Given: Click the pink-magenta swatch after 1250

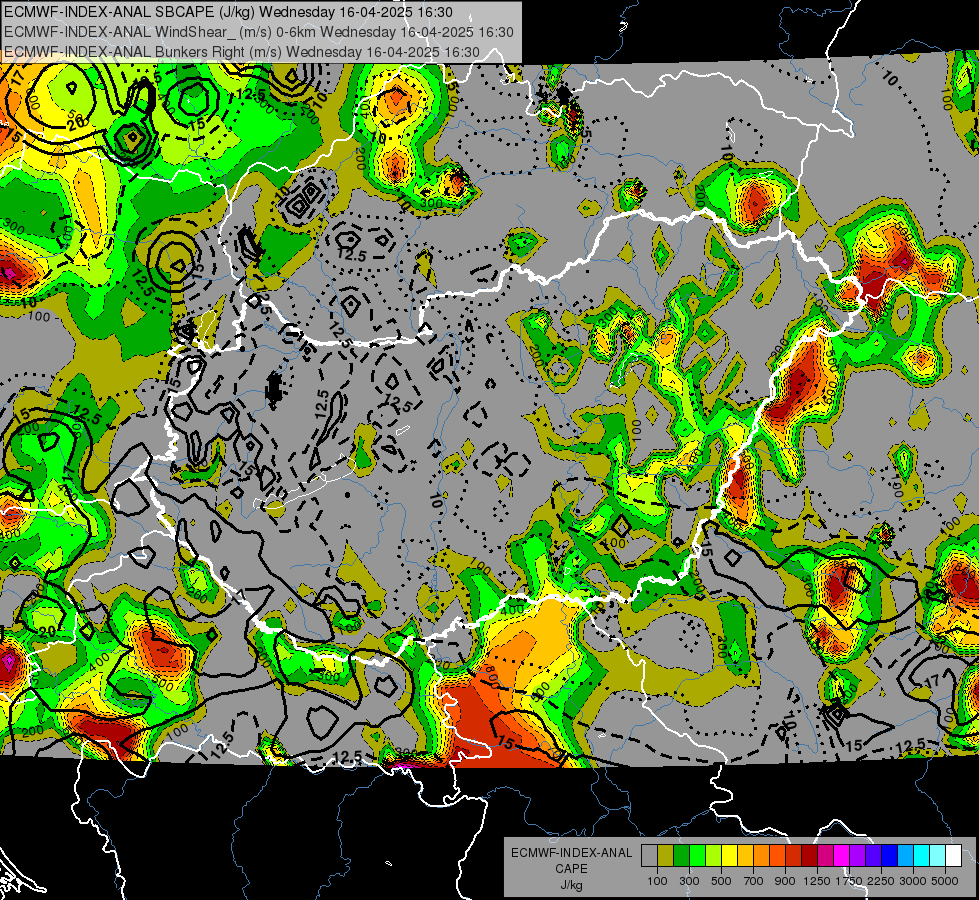Looking at the screenshot, I should coord(825,856).
